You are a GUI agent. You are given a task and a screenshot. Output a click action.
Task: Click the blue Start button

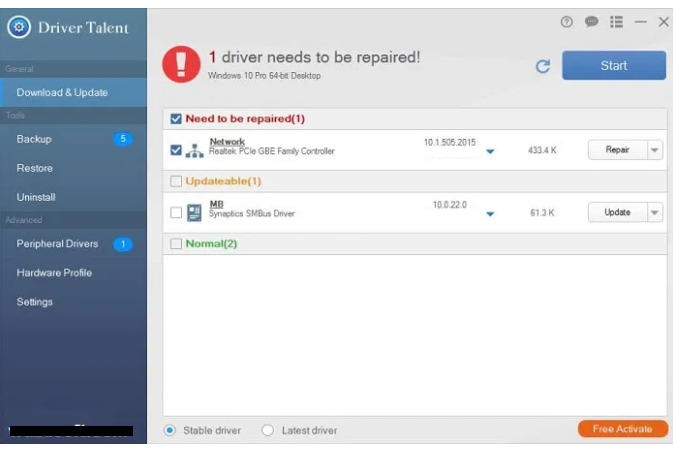click(614, 66)
